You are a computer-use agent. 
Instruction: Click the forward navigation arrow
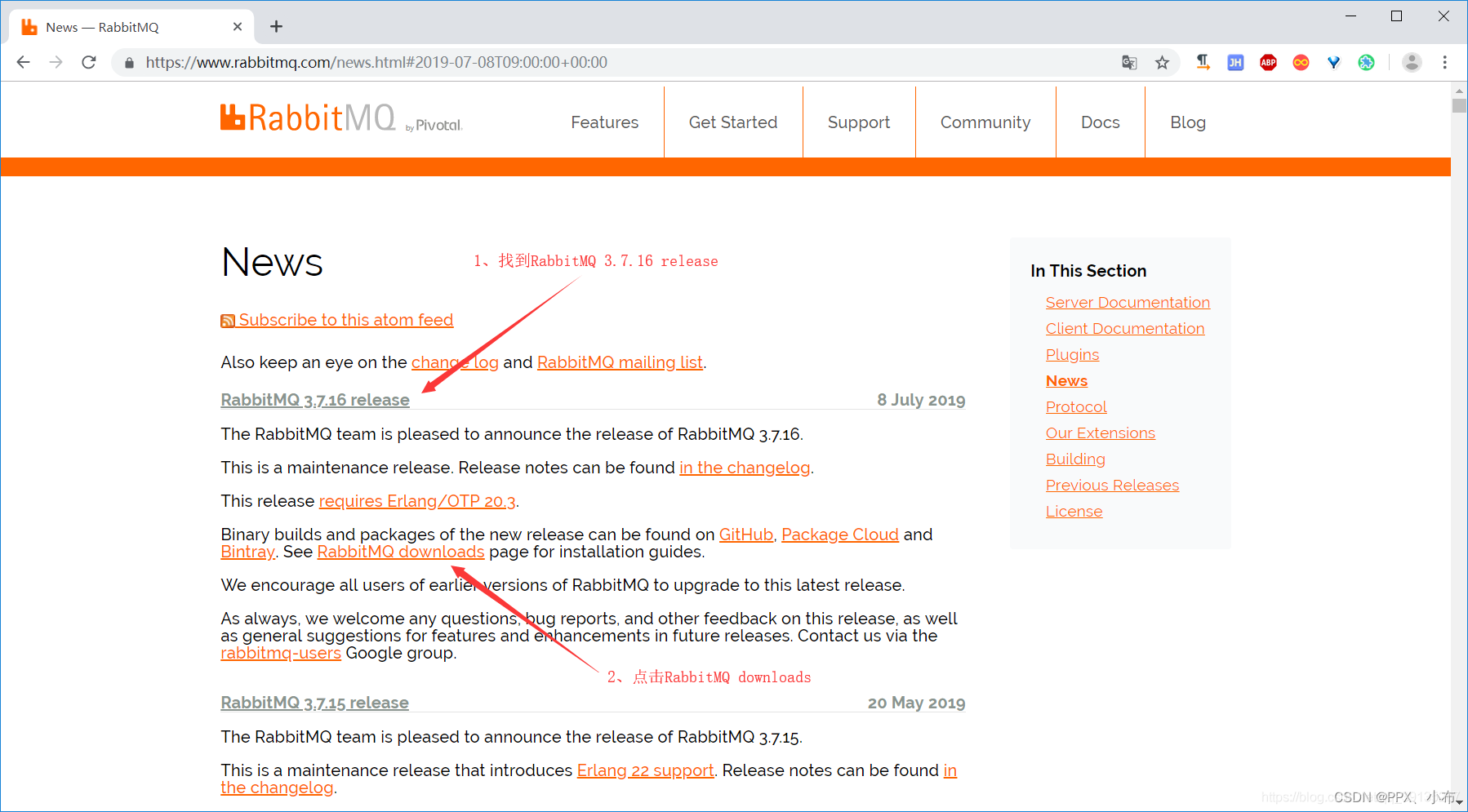(56, 62)
